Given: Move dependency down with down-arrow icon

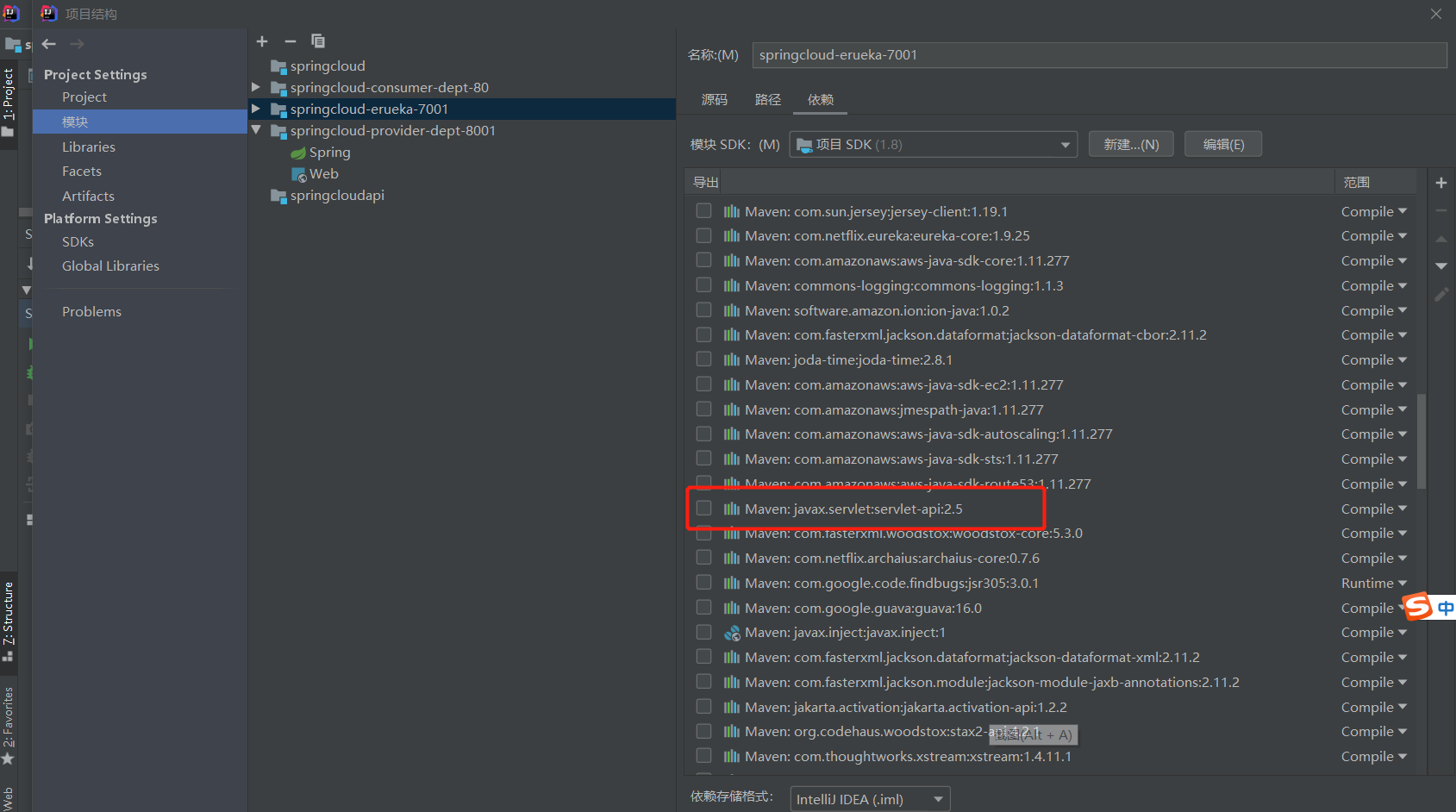Looking at the screenshot, I should point(1440,265).
